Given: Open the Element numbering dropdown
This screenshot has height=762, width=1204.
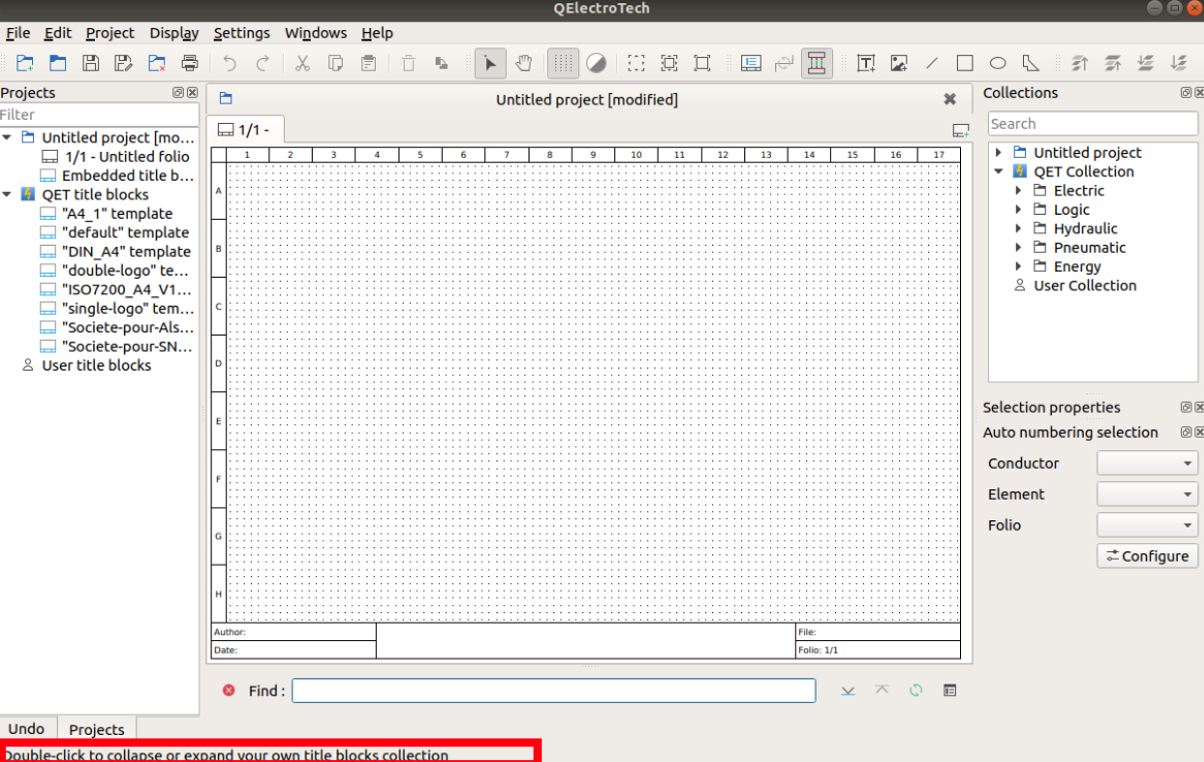Looking at the screenshot, I should point(1147,494).
